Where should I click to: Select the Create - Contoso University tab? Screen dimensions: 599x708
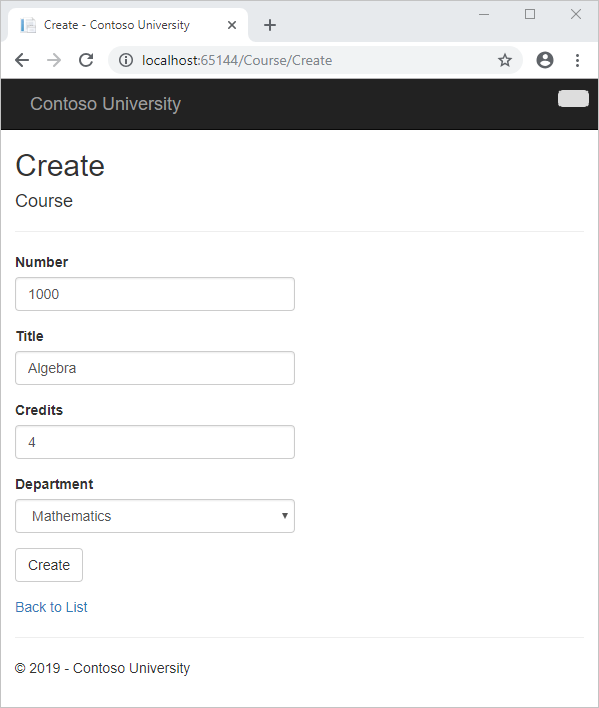coord(128,25)
